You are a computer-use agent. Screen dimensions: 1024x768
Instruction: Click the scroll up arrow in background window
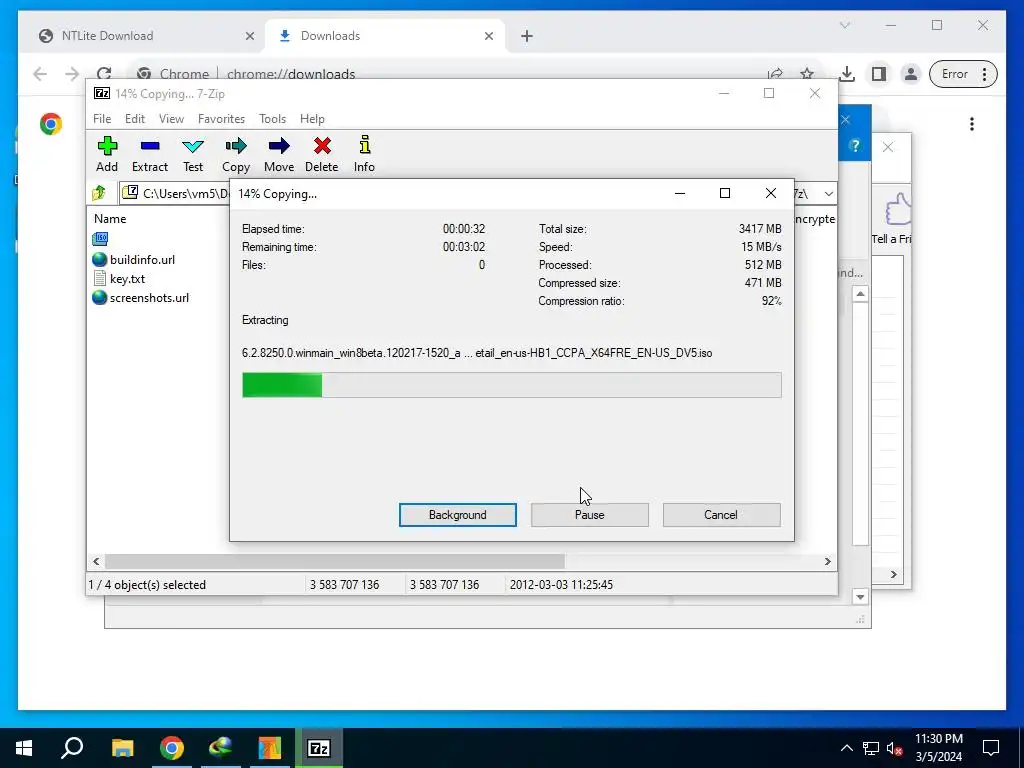860,295
